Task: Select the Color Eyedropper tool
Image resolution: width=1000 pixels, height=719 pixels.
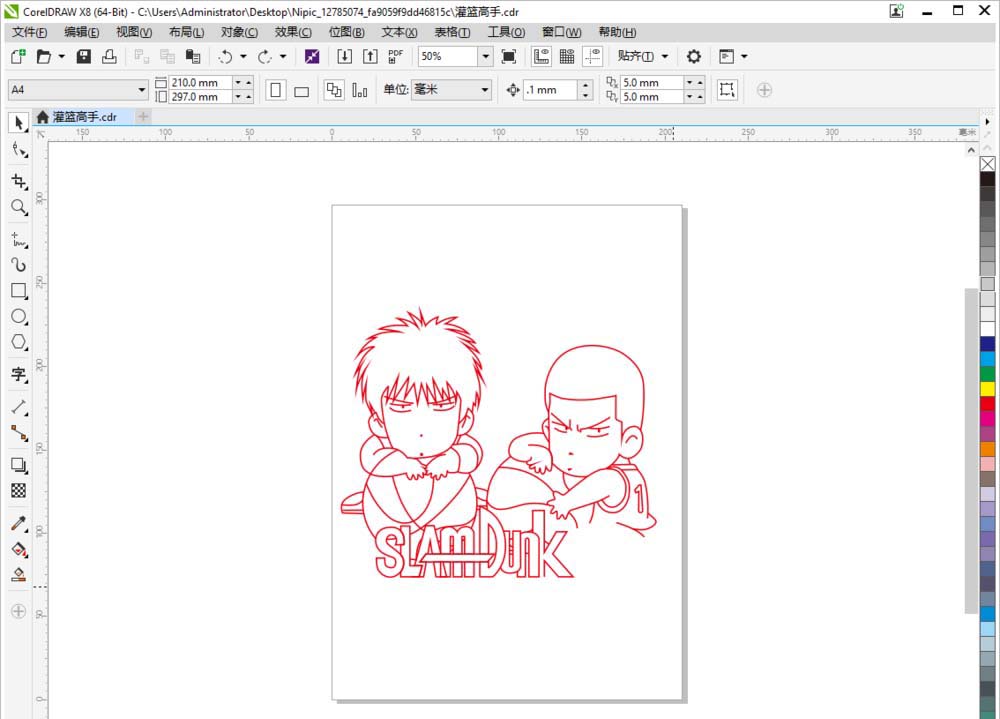Action: (x=18, y=524)
